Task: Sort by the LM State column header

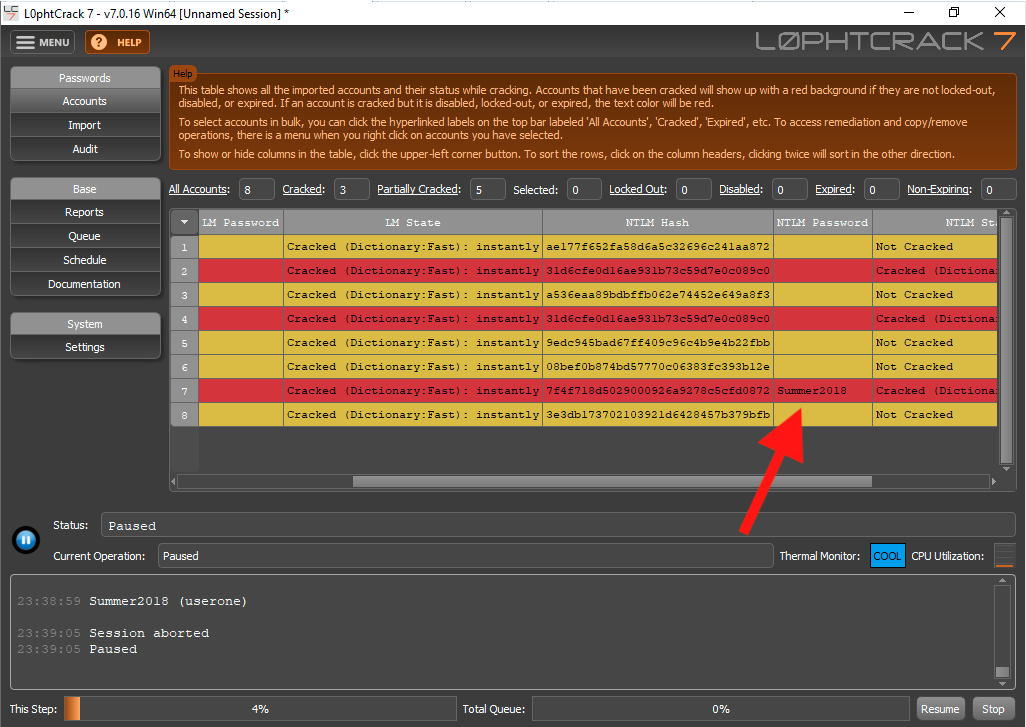Action: click(413, 222)
